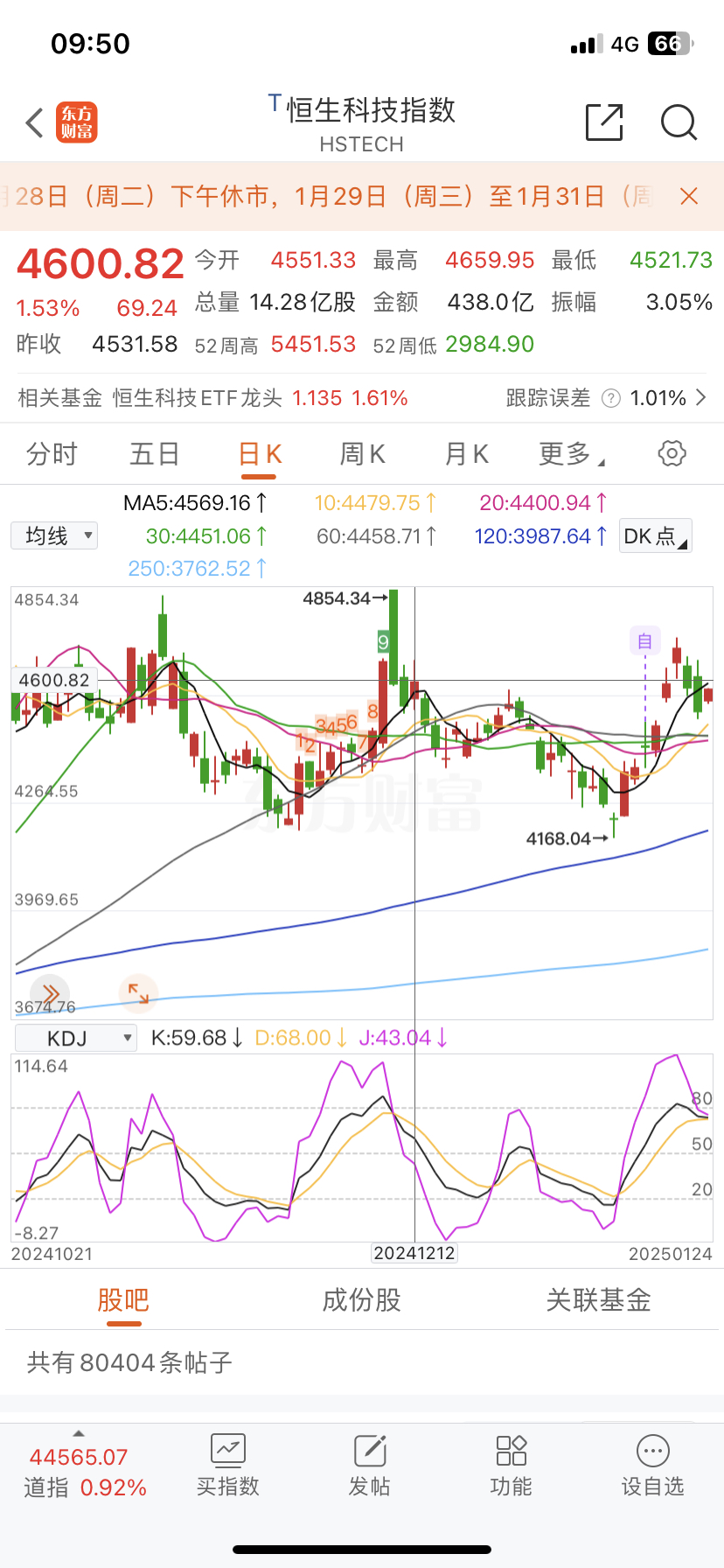Switch to 分时 chart tab

52,454
